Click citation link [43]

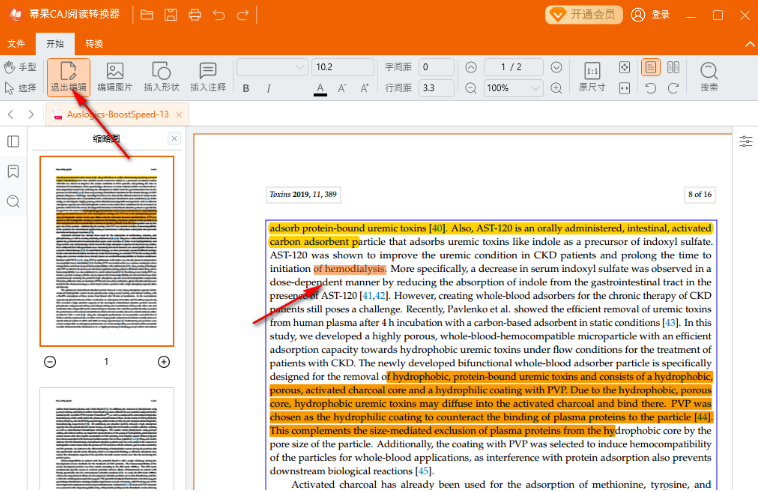tap(671, 322)
